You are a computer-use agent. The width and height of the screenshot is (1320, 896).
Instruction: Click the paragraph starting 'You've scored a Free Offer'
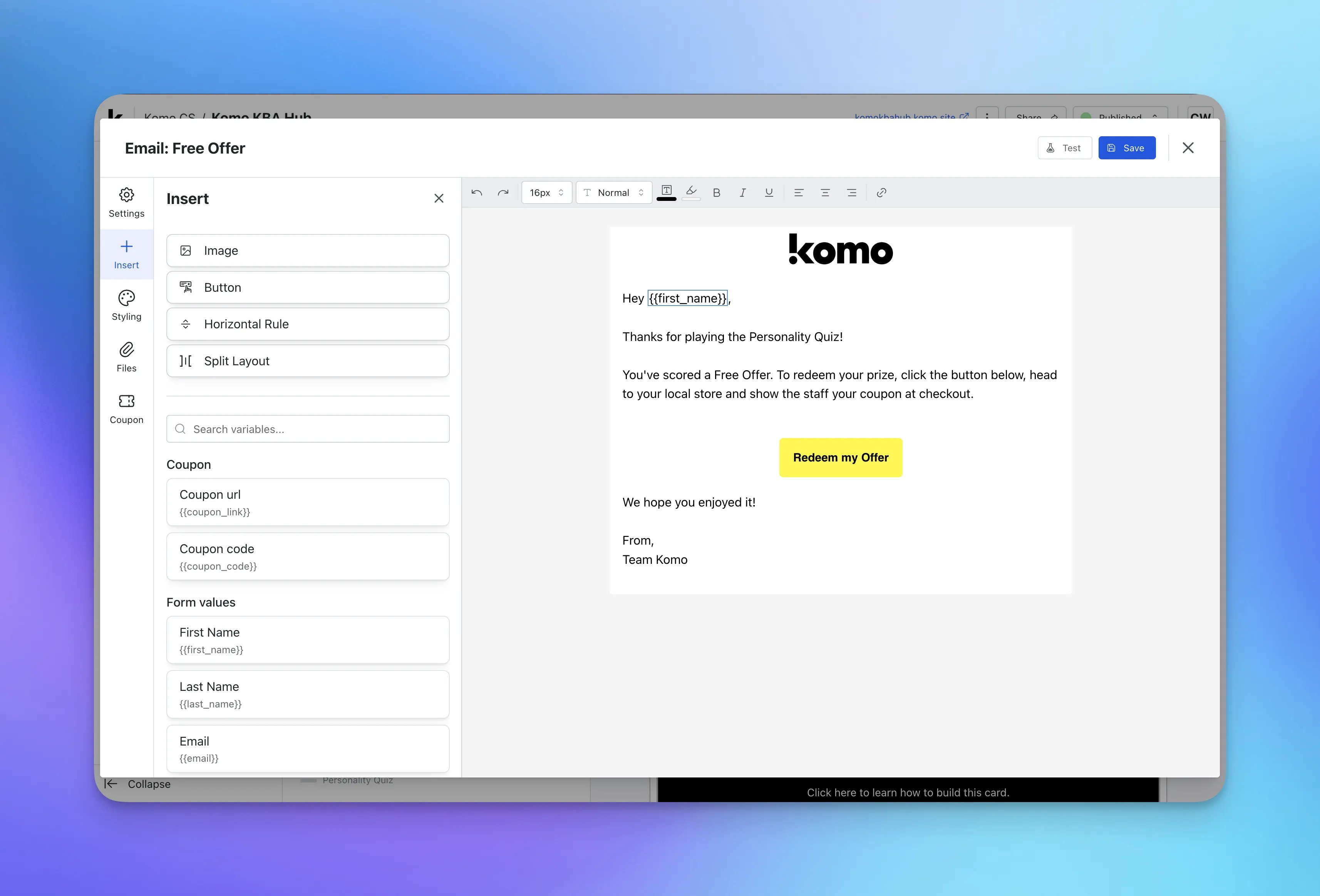click(x=839, y=384)
